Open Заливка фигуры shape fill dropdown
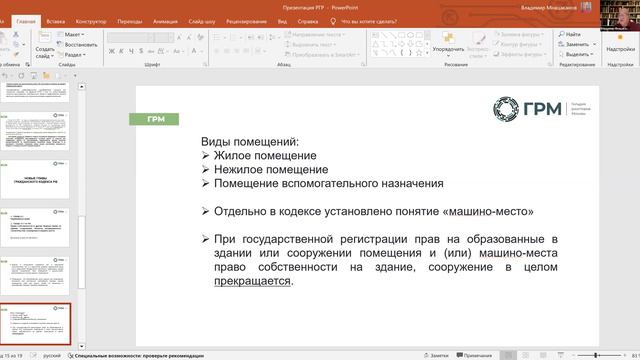The width and height of the screenshot is (640, 360). 518,34
